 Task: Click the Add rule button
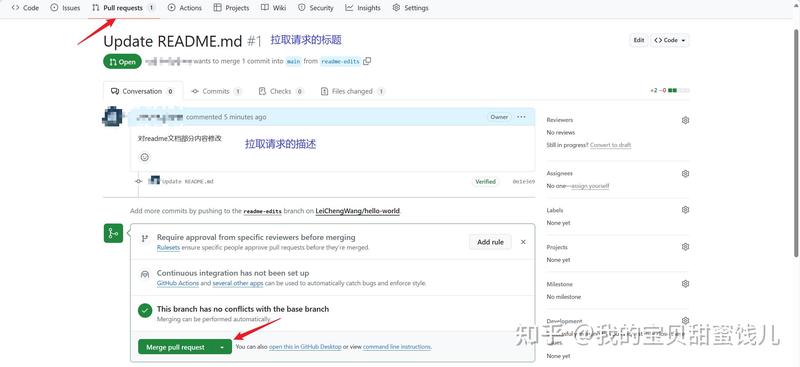[490, 242]
